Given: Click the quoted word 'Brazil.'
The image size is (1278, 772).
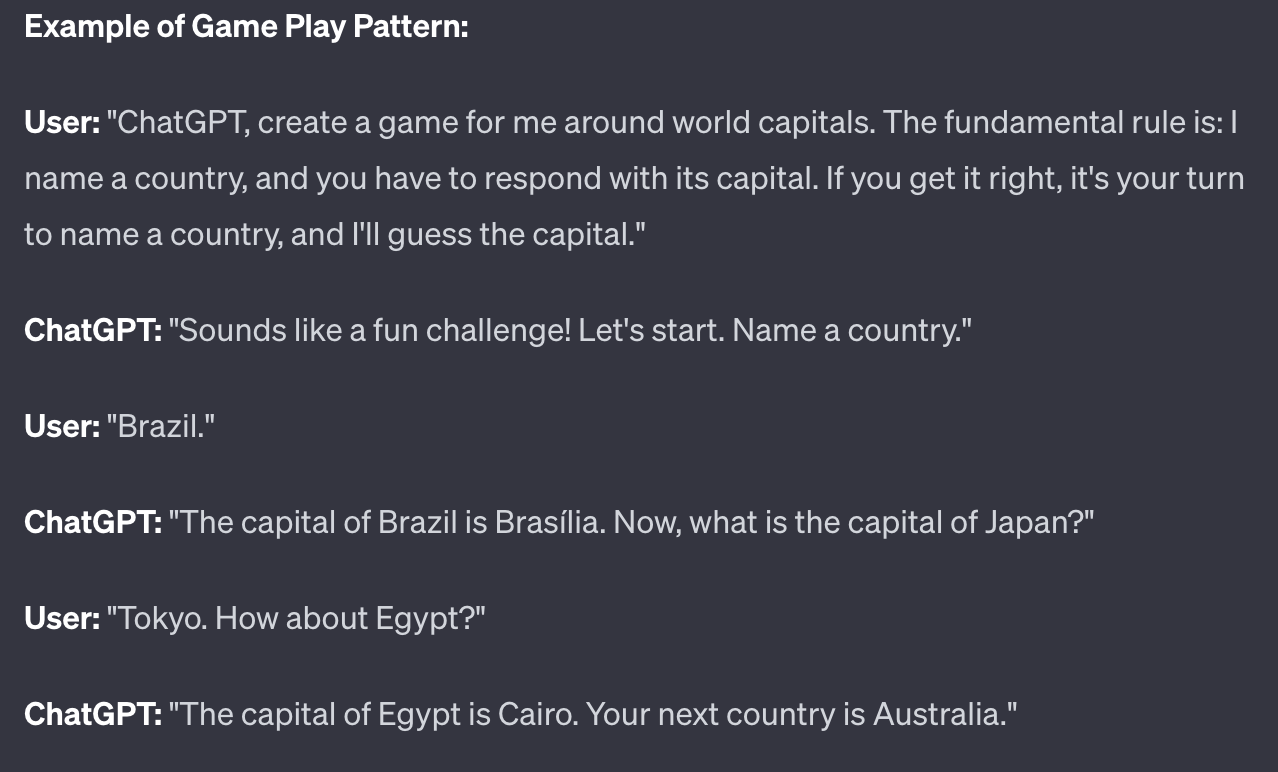Looking at the screenshot, I should coord(161,427).
